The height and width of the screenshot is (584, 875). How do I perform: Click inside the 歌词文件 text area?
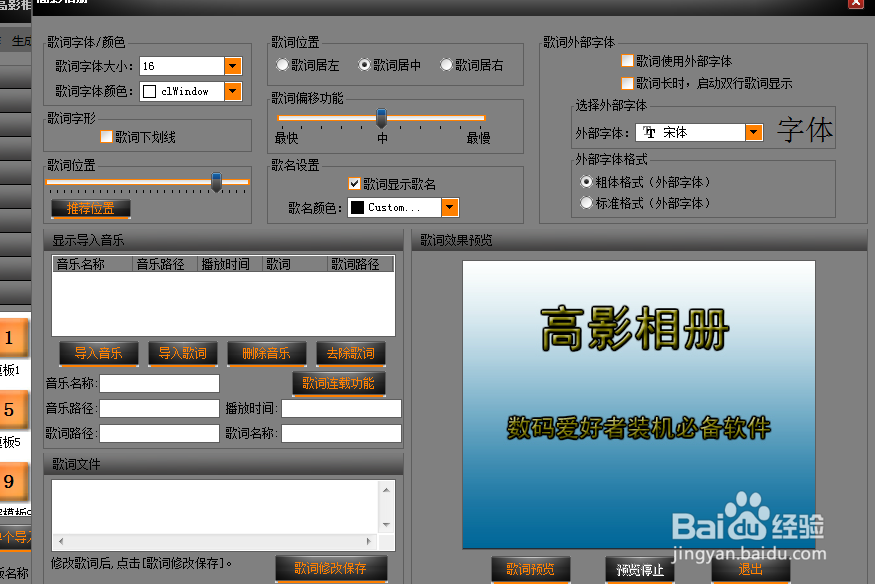click(x=215, y=507)
